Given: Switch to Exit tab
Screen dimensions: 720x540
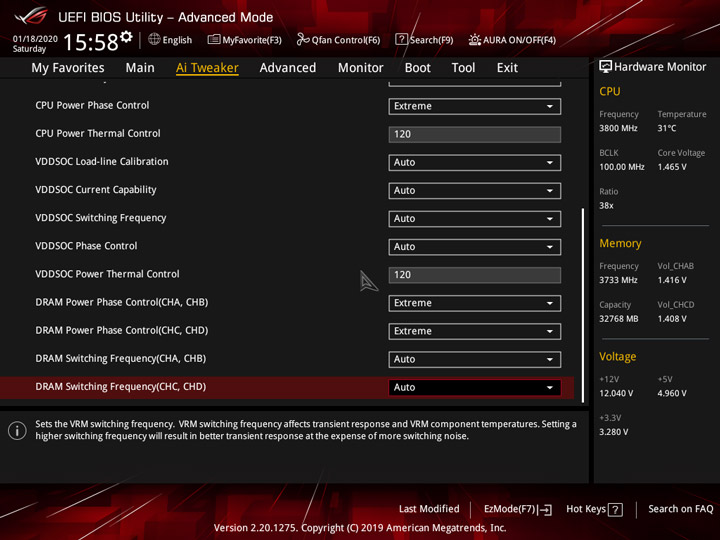Looking at the screenshot, I should point(507,68).
